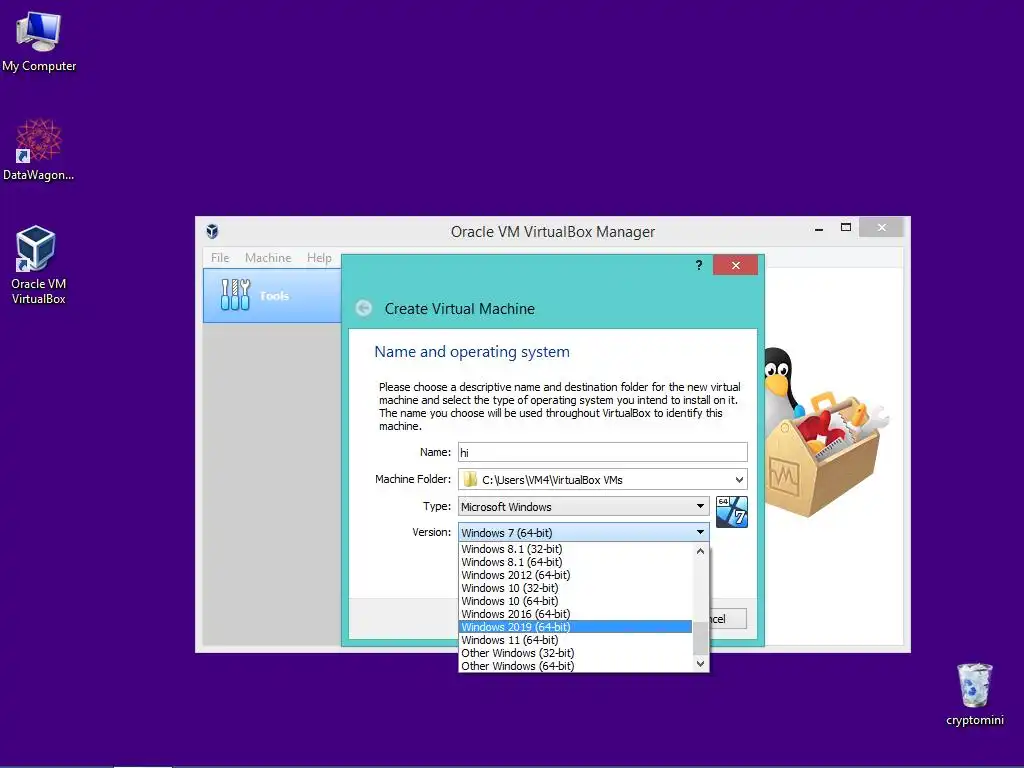
Task: Pick Windows 2016 (64-bit) in the version list
Action: pyautogui.click(x=575, y=614)
